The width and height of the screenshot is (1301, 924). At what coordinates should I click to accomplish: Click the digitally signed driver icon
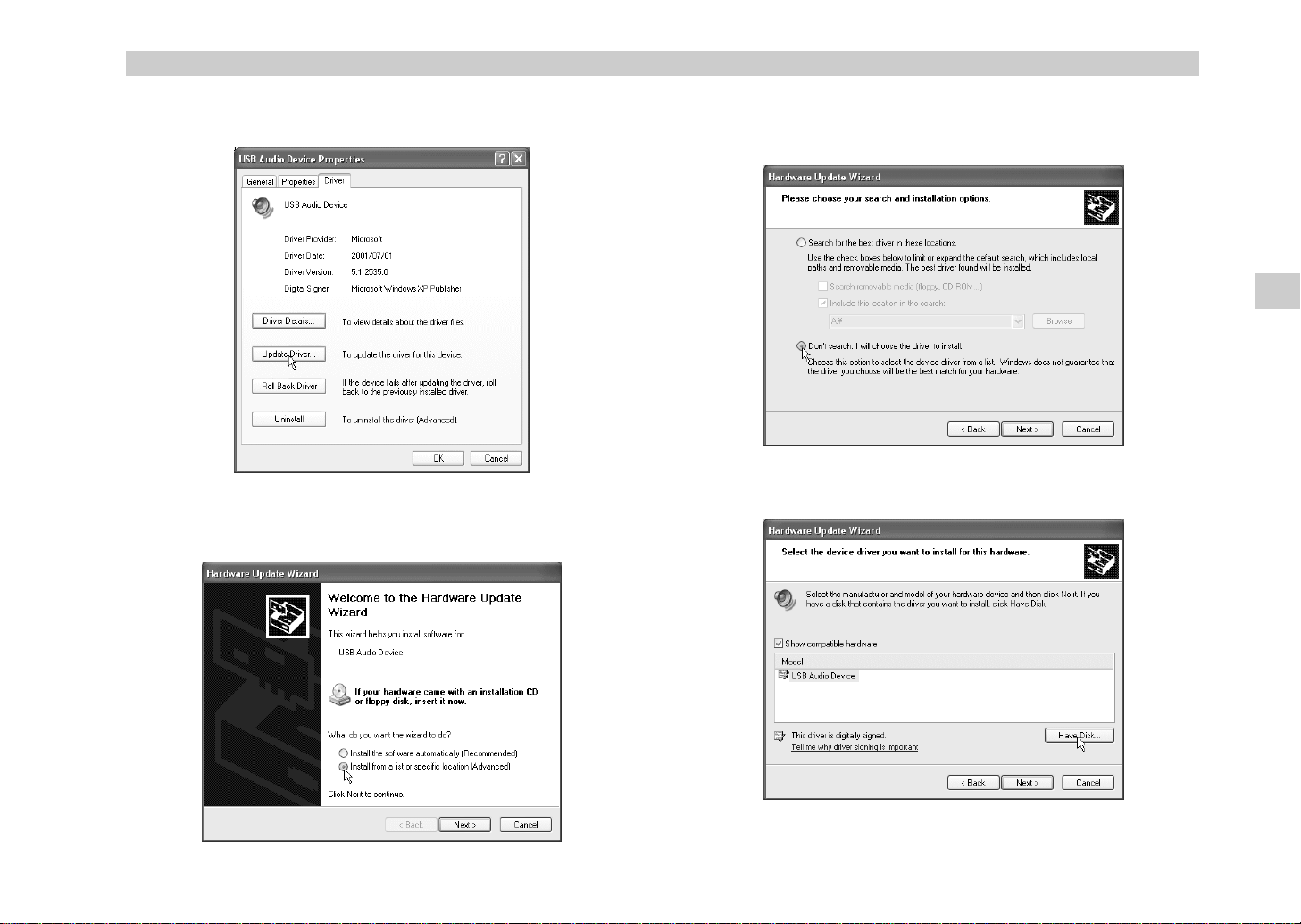[780, 737]
